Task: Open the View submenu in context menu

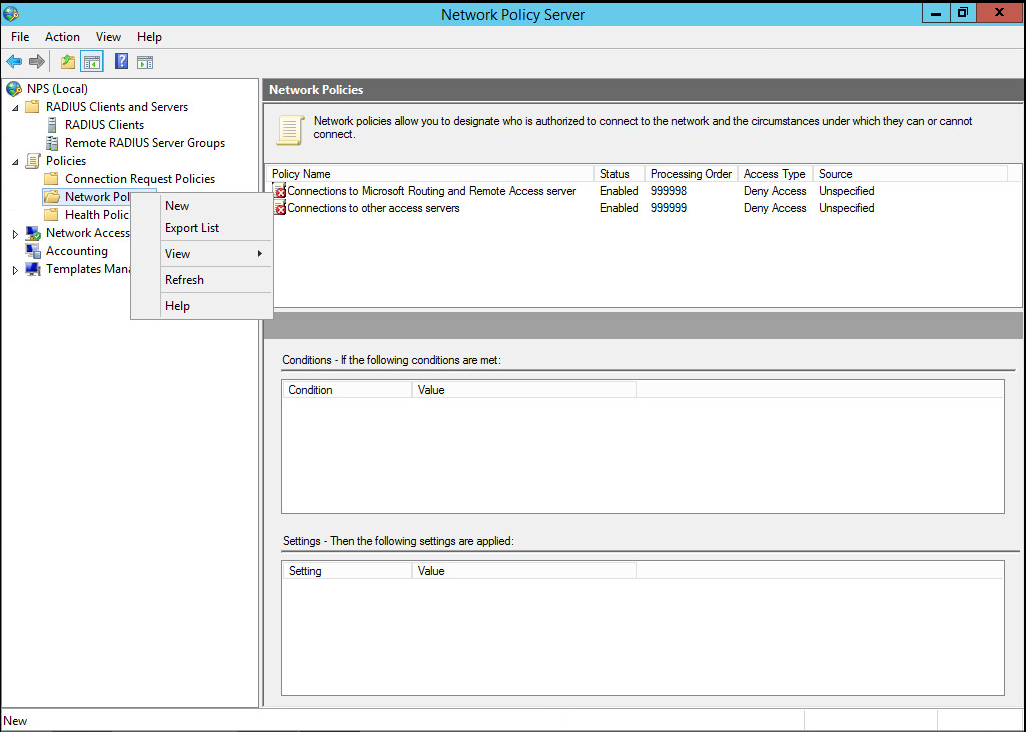Action: pyautogui.click(x=178, y=254)
